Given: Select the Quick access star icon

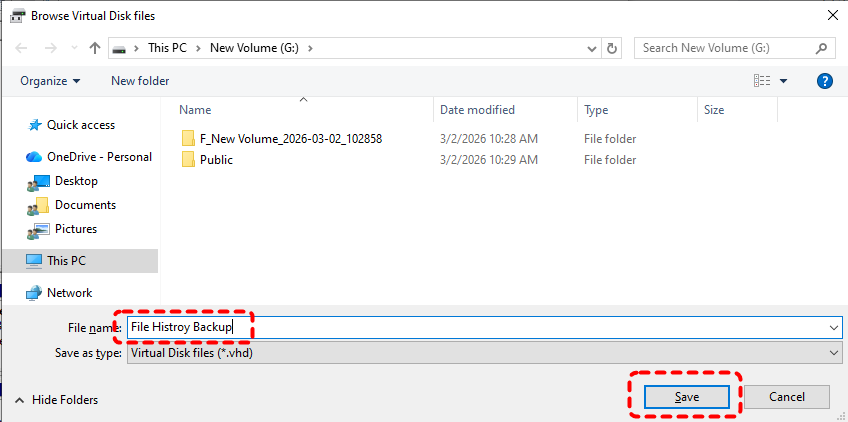Looking at the screenshot, I should [x=35, y=125].
